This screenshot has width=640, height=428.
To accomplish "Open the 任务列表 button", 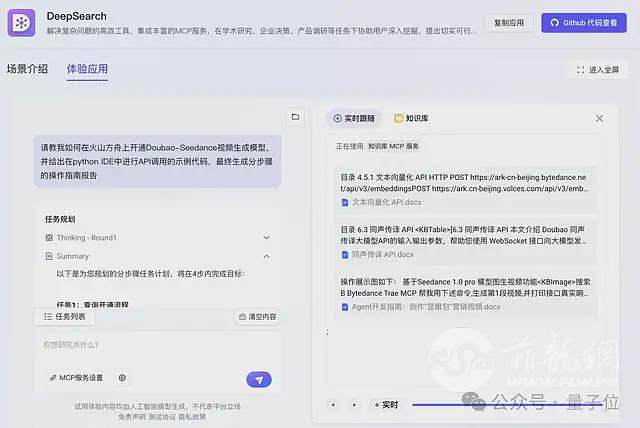I will point(64,317).
